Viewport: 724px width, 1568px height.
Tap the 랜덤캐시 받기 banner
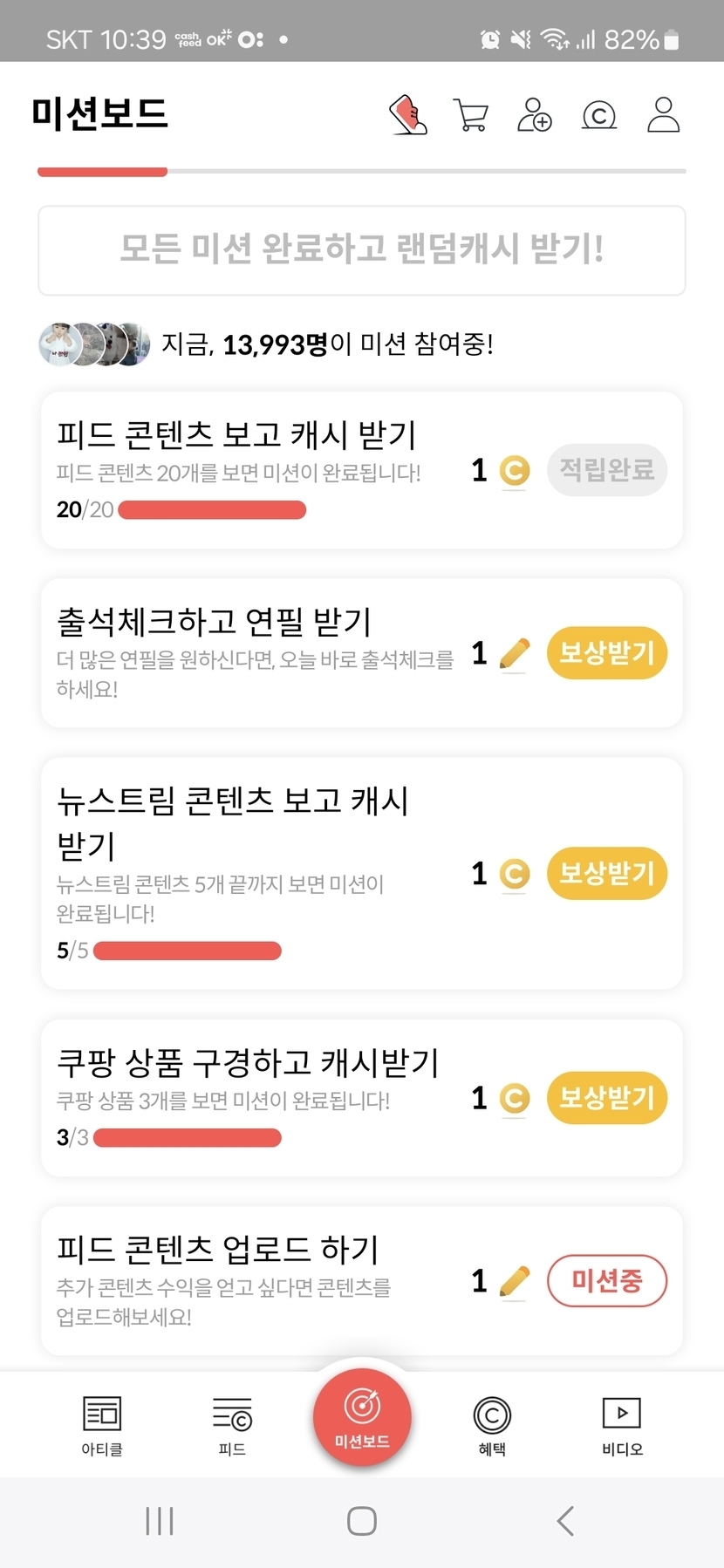click(x=362, y=250)
